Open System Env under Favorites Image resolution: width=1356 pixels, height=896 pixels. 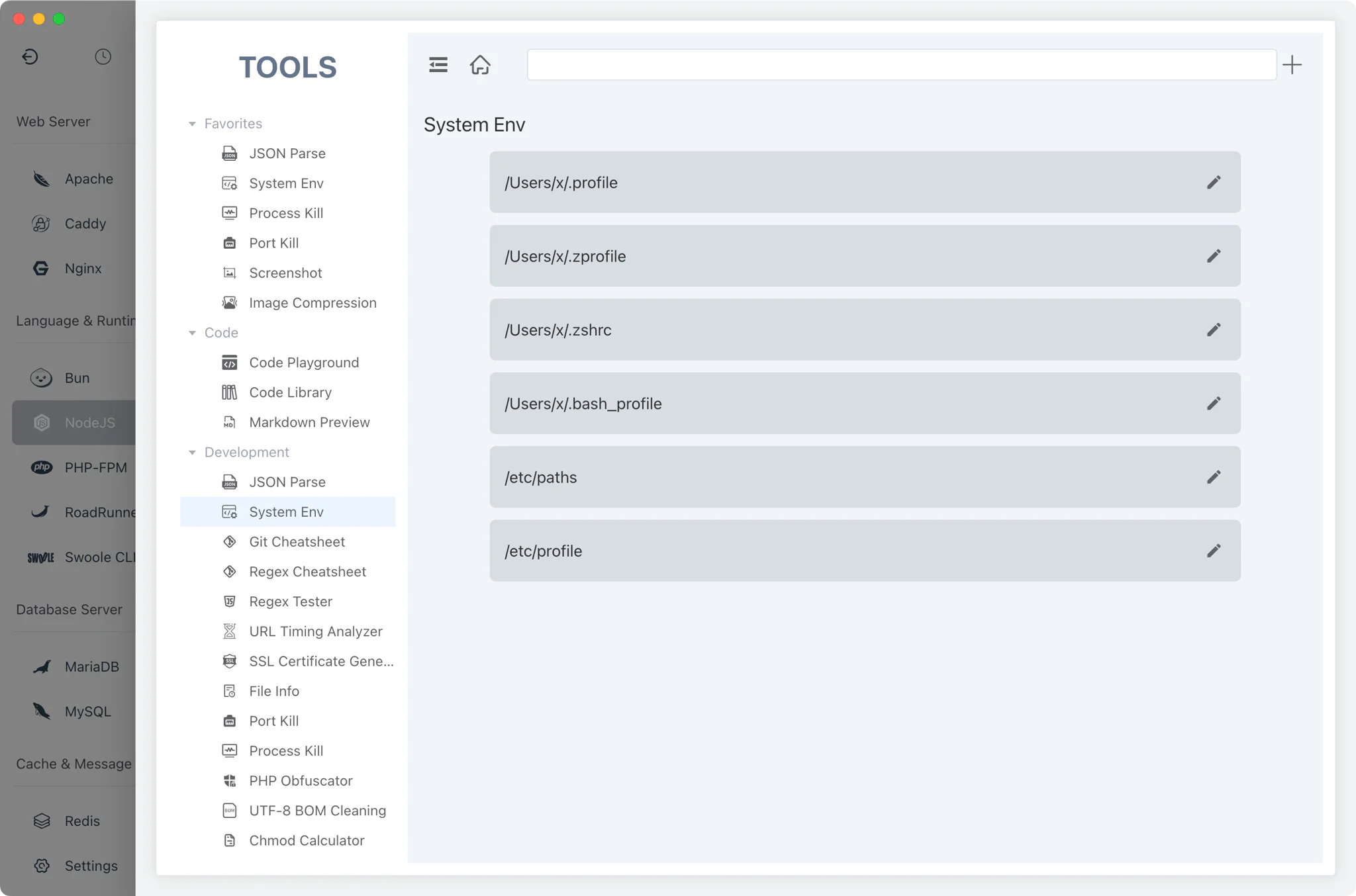tap(287, 183)
